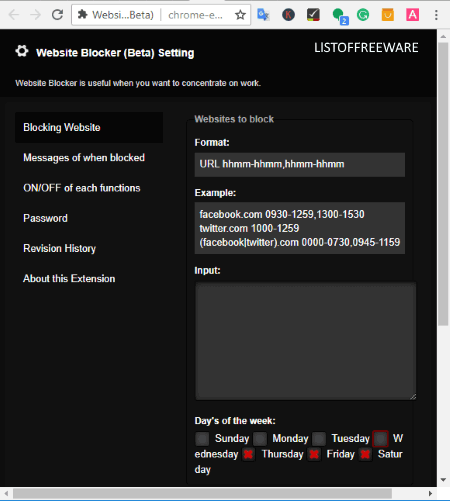450x501 pixels.
Task: Click the browser Back arrow
Action: click(13, 15)
